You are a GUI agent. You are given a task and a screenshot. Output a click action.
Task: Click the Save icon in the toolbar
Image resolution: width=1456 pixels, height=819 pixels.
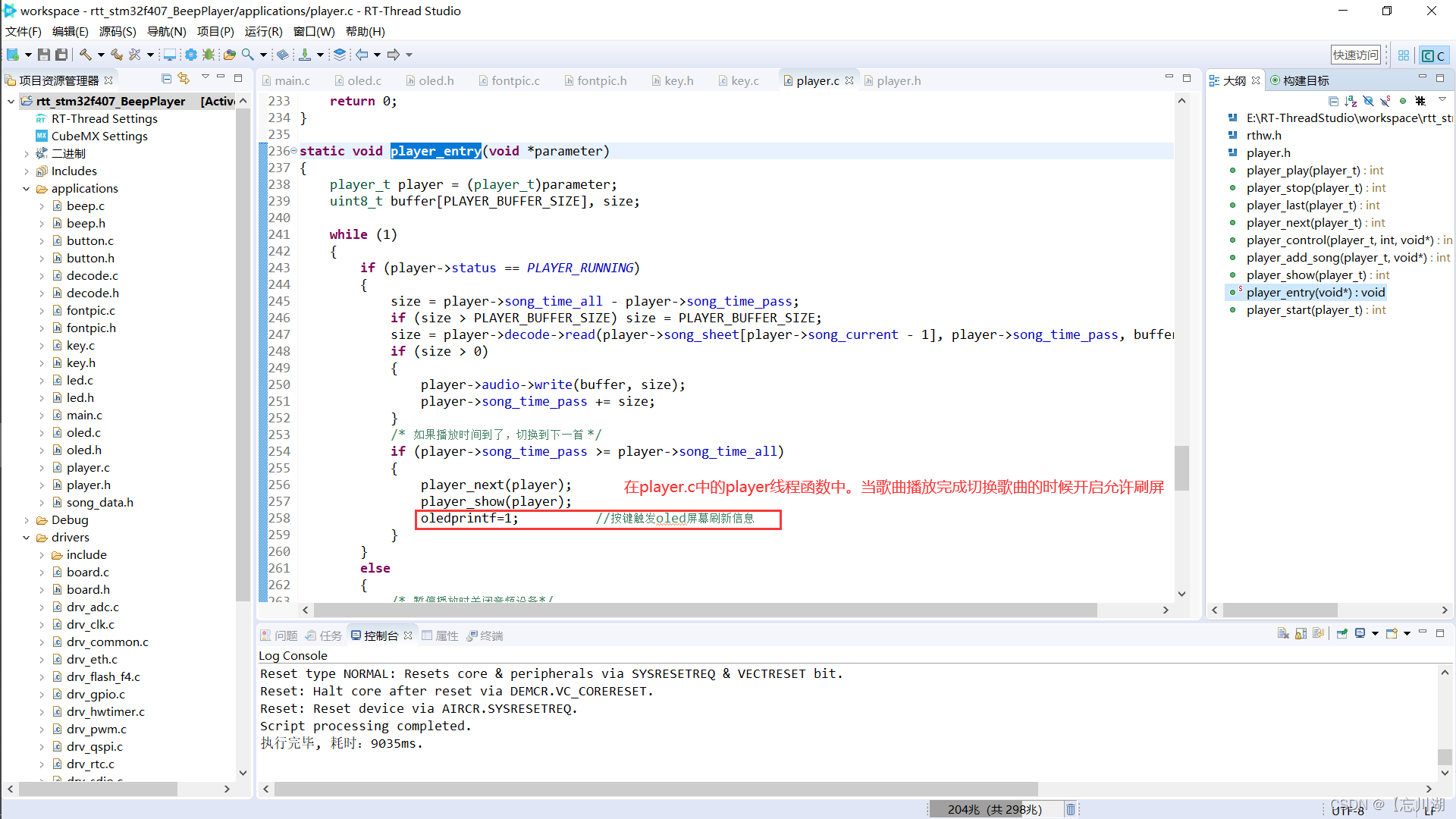tap(44, 55)
